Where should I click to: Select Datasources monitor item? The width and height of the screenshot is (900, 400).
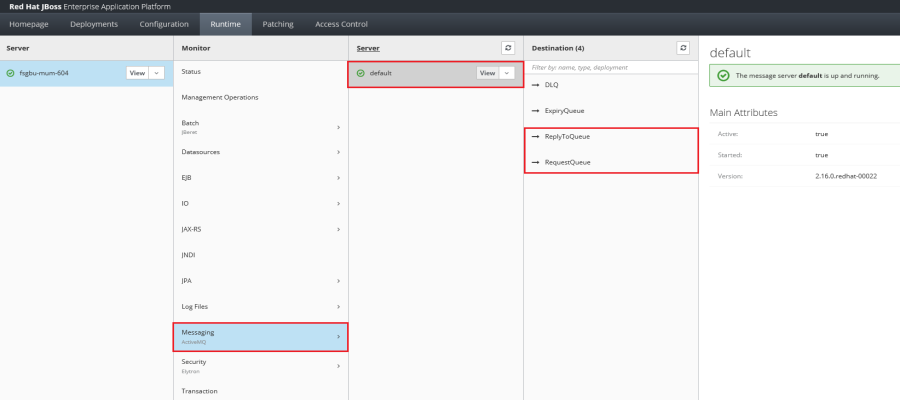[261, 152]
